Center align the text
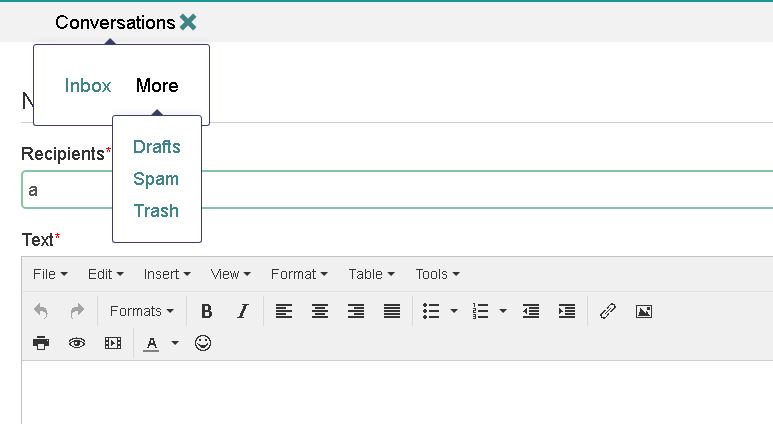773x424 pixels. (320, 311)
